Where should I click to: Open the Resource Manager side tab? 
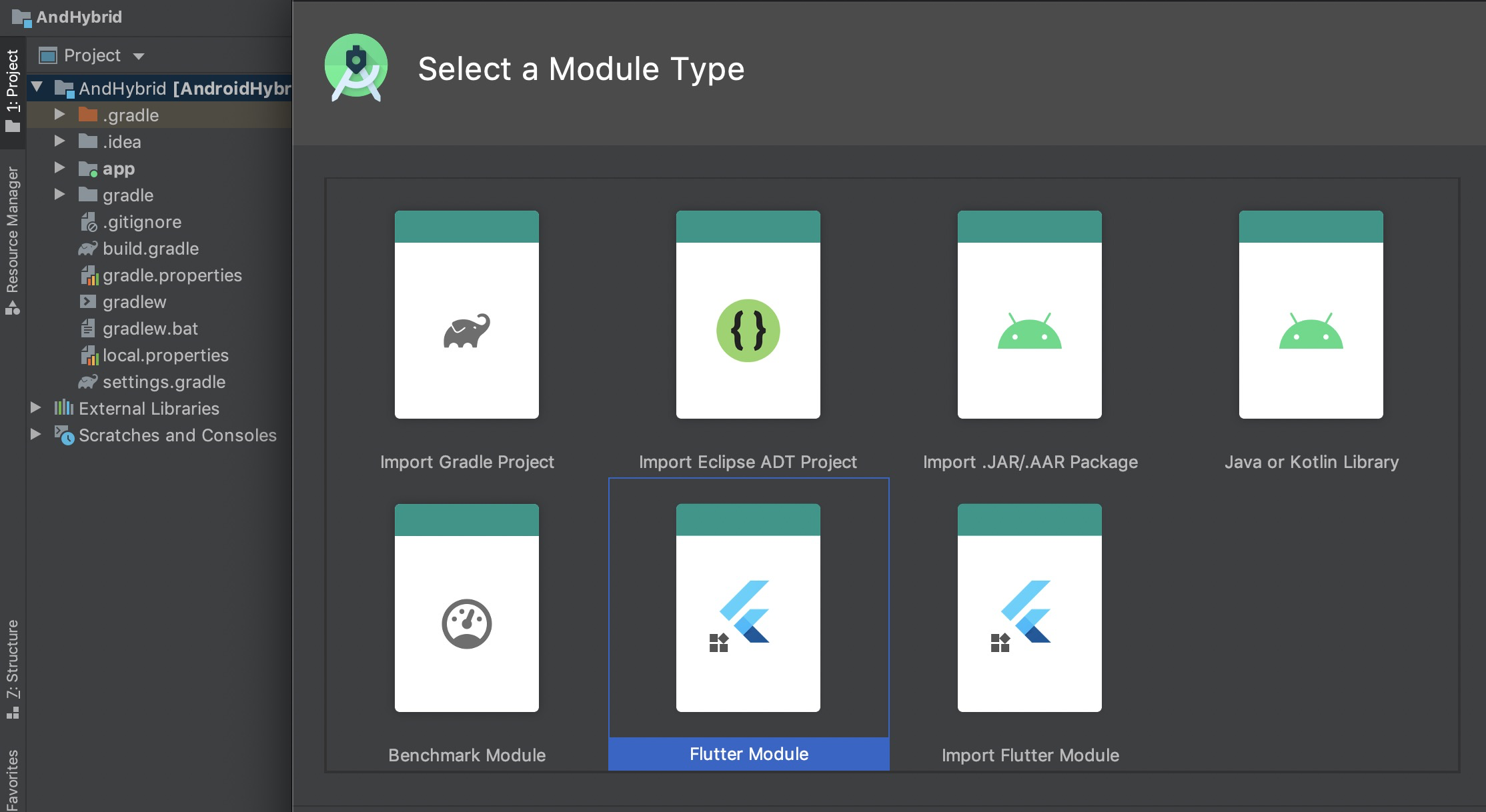13,240
